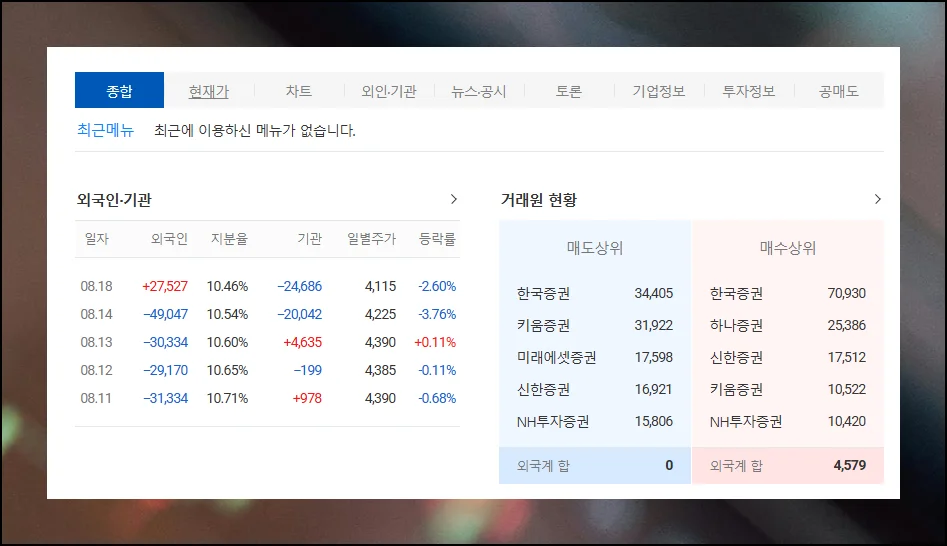
Task: Go to the 외인·기관 tab
Action: (389, 91)
